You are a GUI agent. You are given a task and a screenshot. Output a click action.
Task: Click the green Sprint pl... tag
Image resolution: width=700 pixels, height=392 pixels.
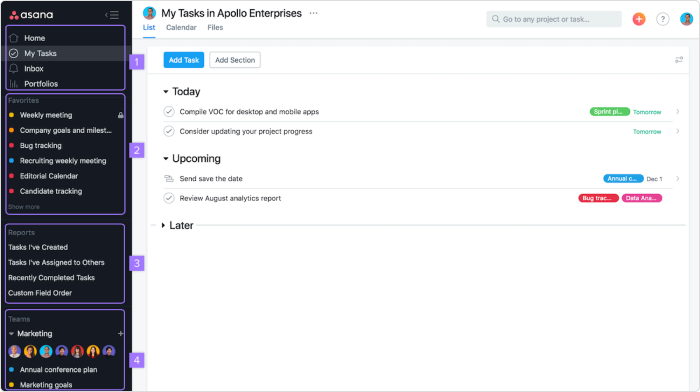tap(609, 112)
